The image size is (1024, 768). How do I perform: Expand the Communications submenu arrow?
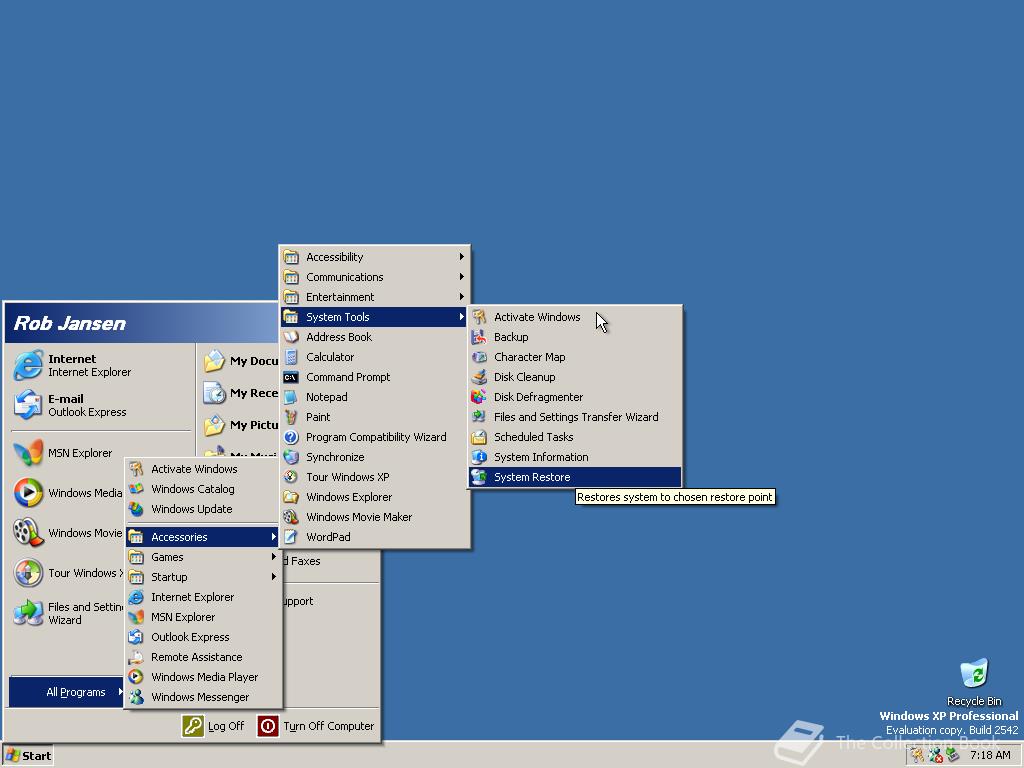tap(462, 277)
